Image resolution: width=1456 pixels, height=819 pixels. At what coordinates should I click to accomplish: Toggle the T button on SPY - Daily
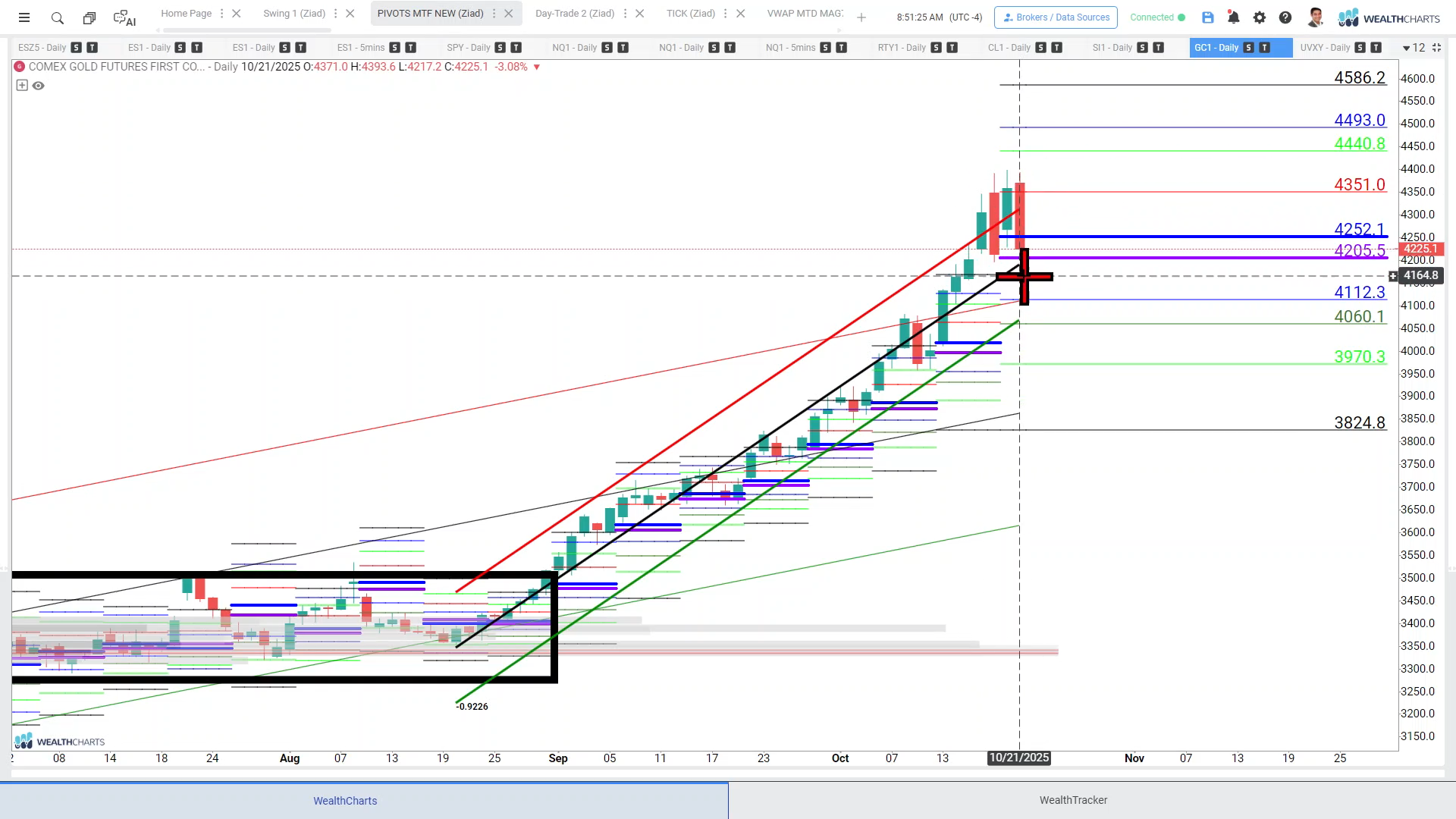point(516,48)
